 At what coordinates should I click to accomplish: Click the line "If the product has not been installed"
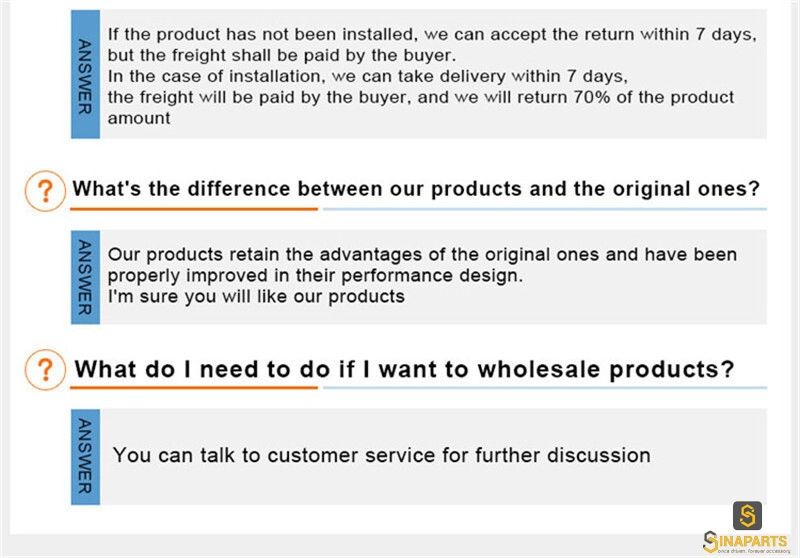pos(432,34)
